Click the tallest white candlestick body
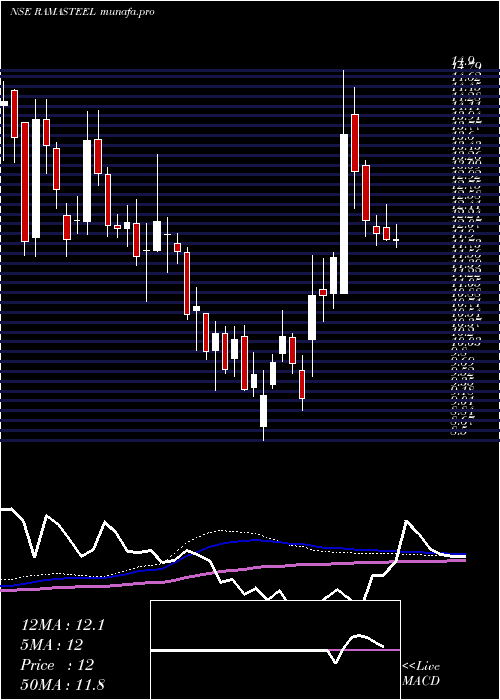500x700 pixels. (x=344, y=214)
